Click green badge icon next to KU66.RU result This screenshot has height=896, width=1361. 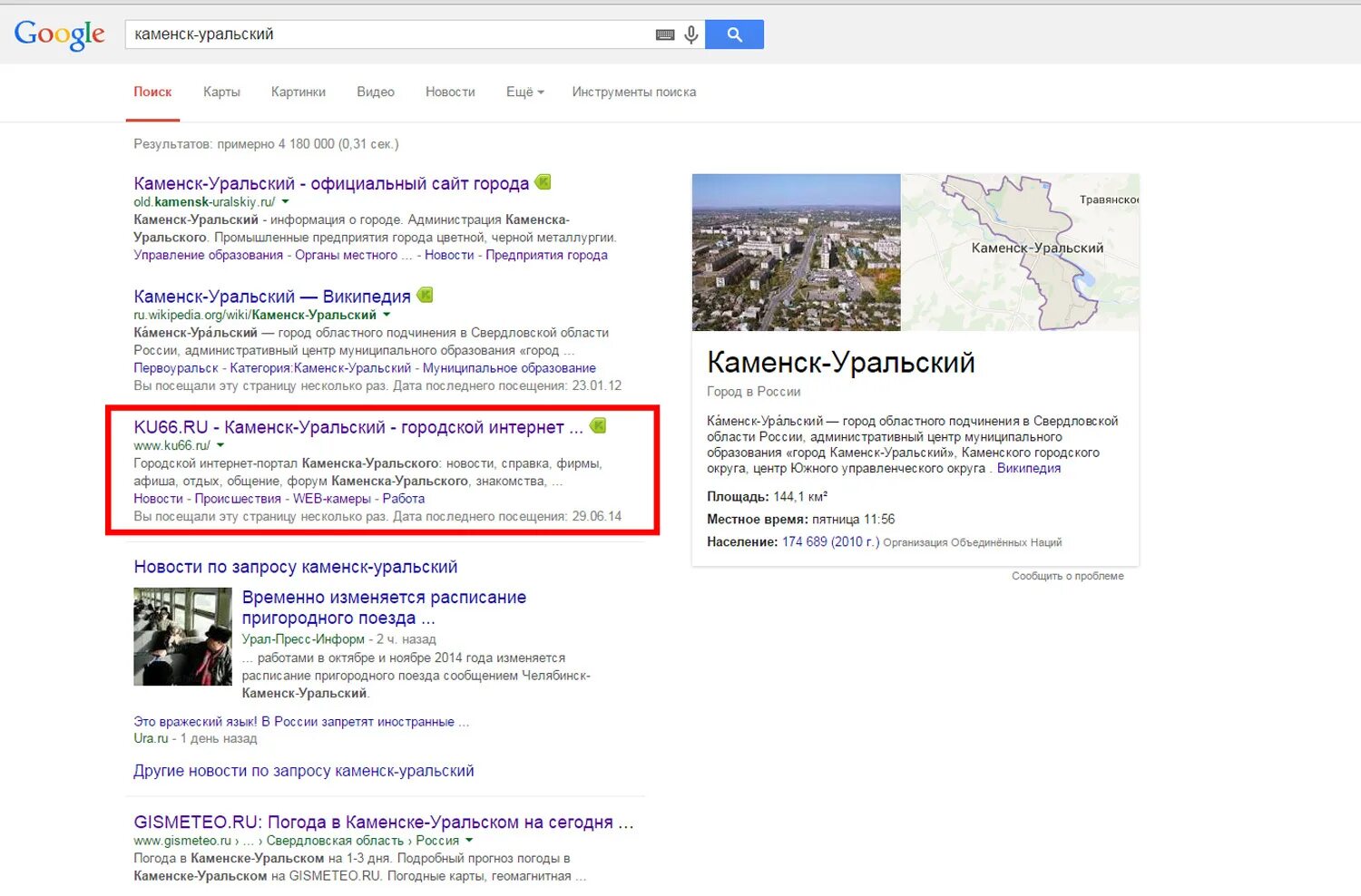click(x=598, y=425)
